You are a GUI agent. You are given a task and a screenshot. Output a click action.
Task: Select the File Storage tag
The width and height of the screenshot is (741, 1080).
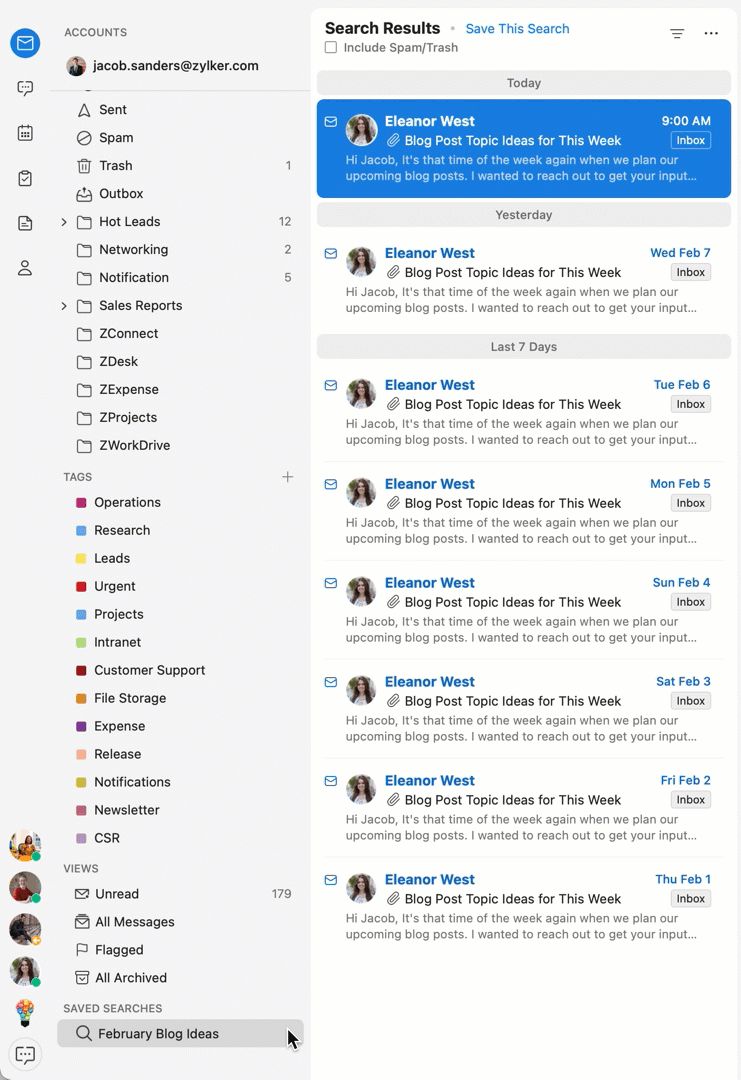(180, 698)
